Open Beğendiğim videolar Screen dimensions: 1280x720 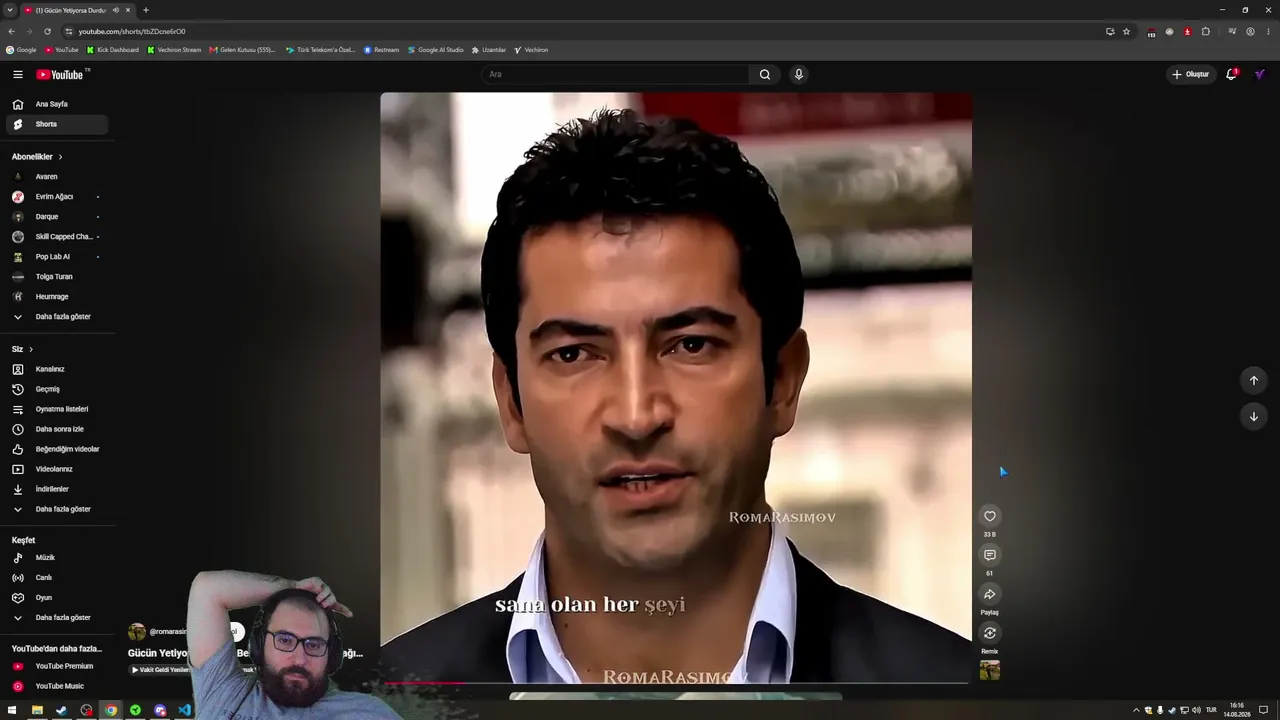[57, 449]
